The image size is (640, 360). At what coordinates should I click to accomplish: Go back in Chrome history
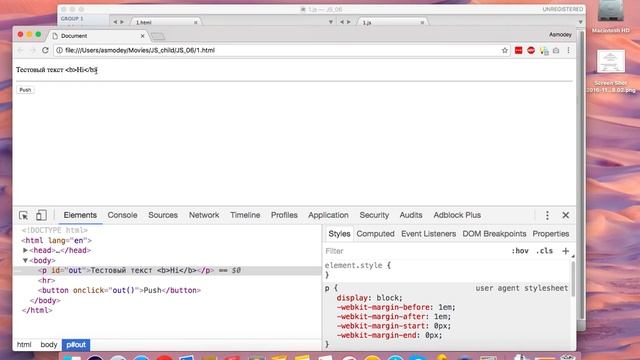pyautogui.click(x=20, y=50)
